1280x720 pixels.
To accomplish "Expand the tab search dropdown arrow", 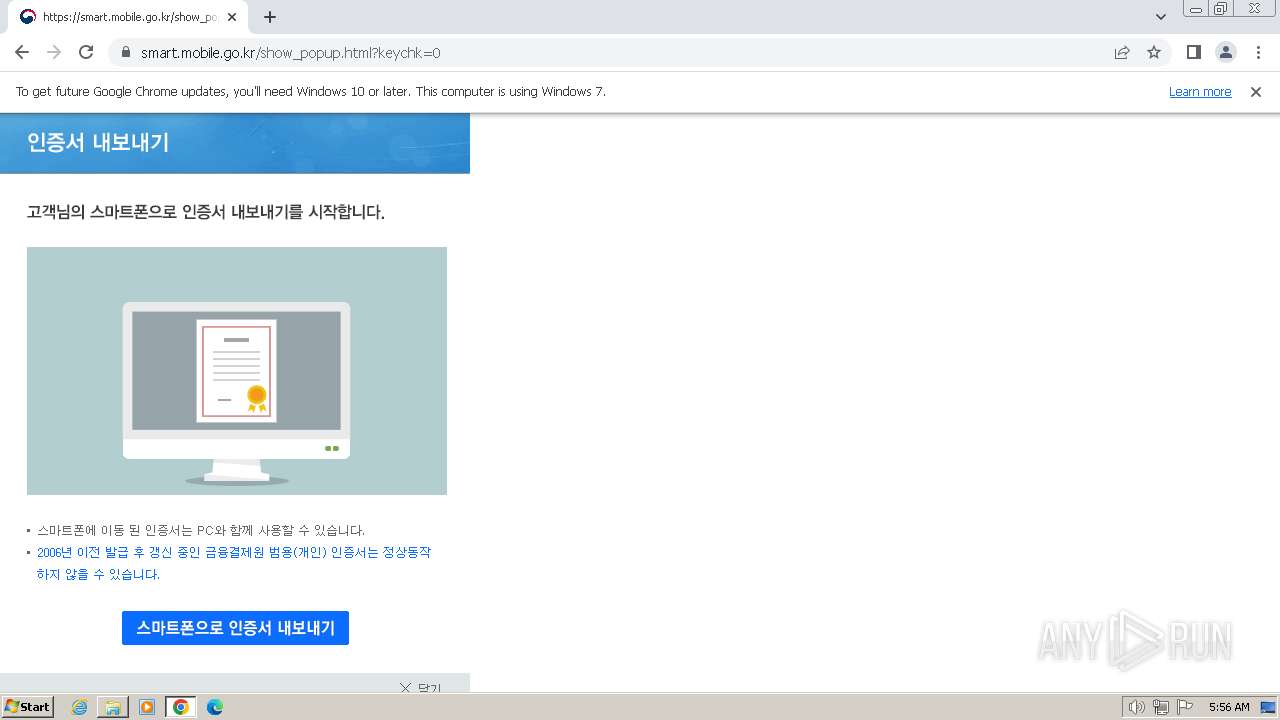I will click(x=1161, y=17).
